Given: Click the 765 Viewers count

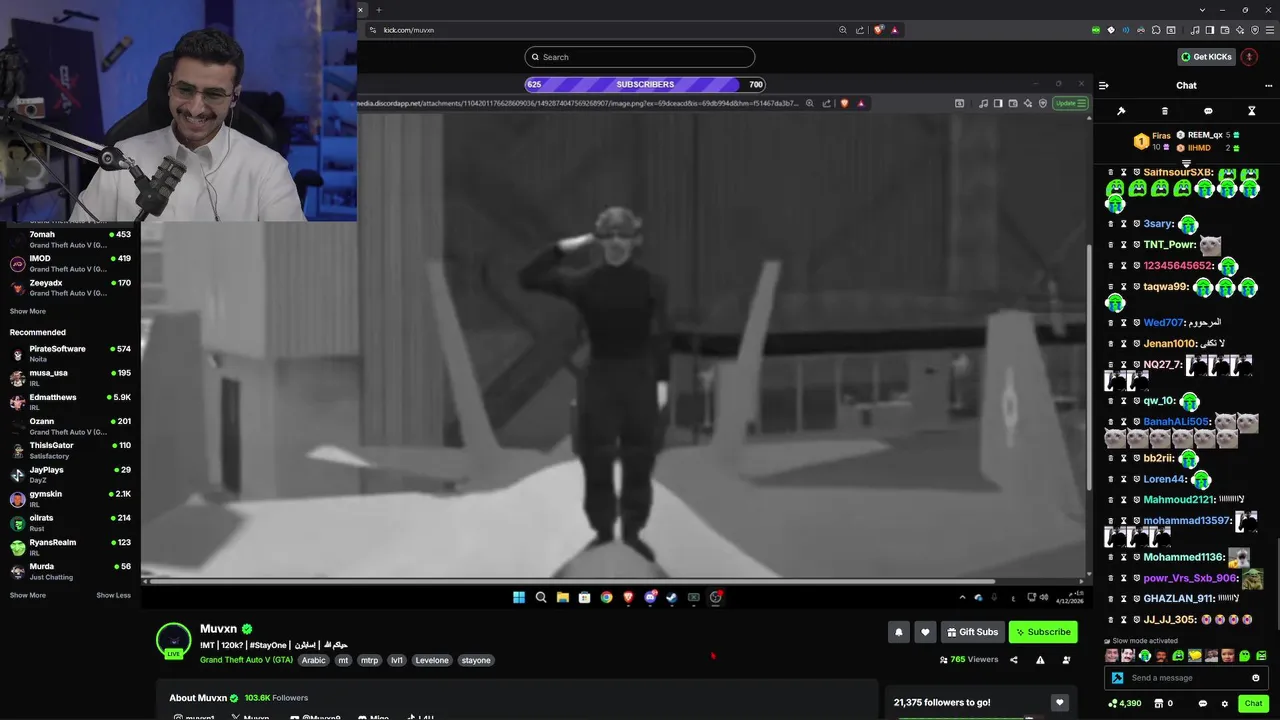Looking at the screenshot, I should coord(969,660).
